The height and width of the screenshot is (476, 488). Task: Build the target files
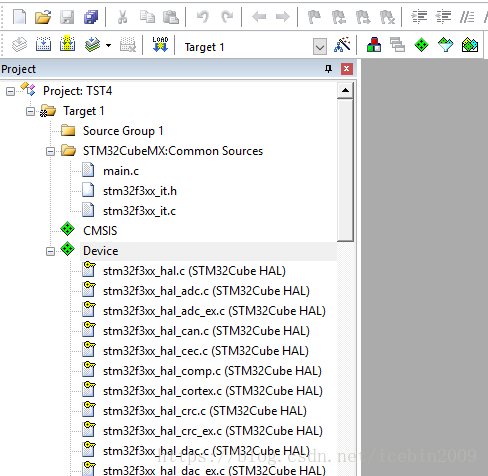pos(43,45)
